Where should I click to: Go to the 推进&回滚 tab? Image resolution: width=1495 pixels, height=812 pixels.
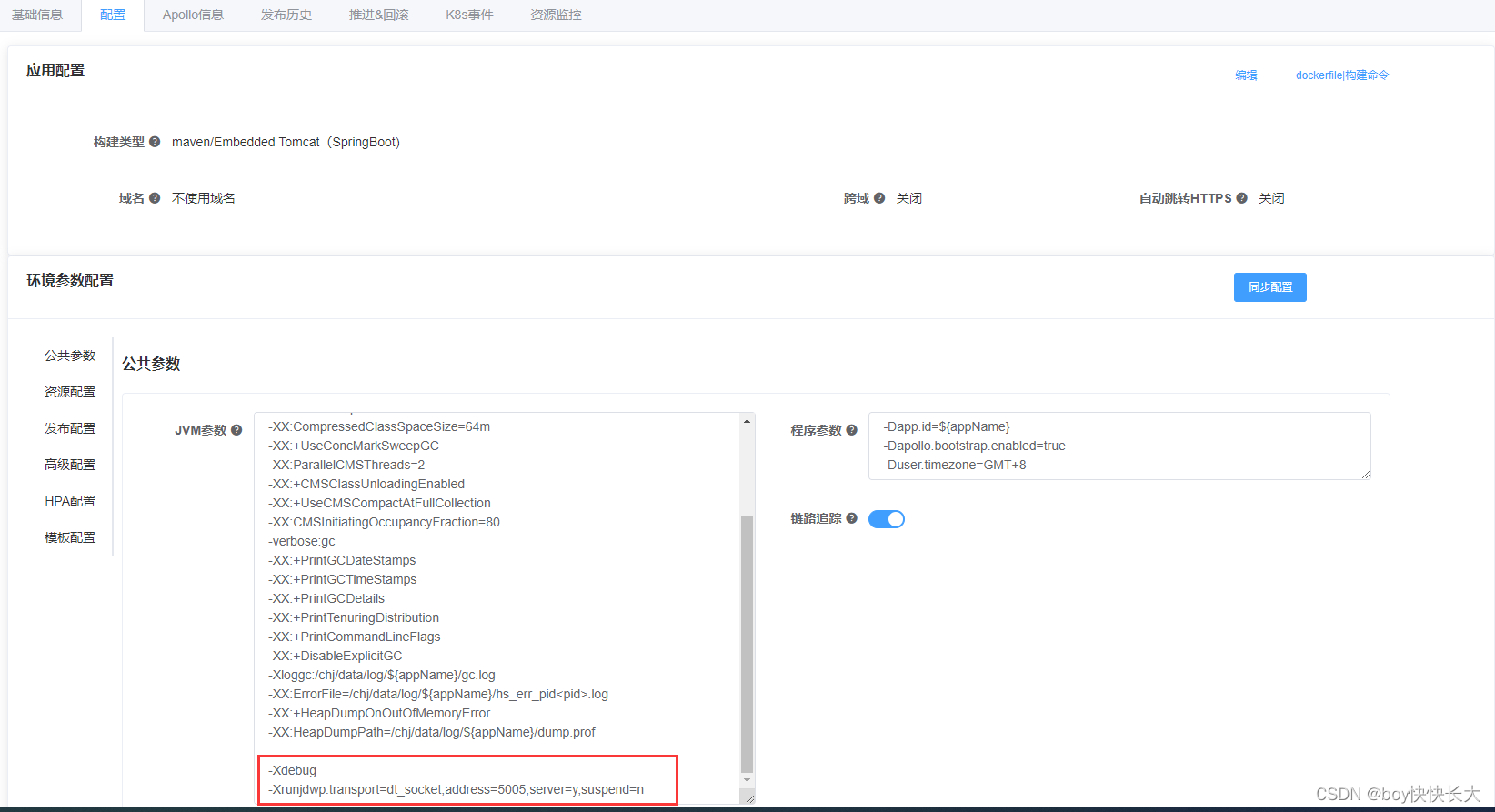(378, 15)
